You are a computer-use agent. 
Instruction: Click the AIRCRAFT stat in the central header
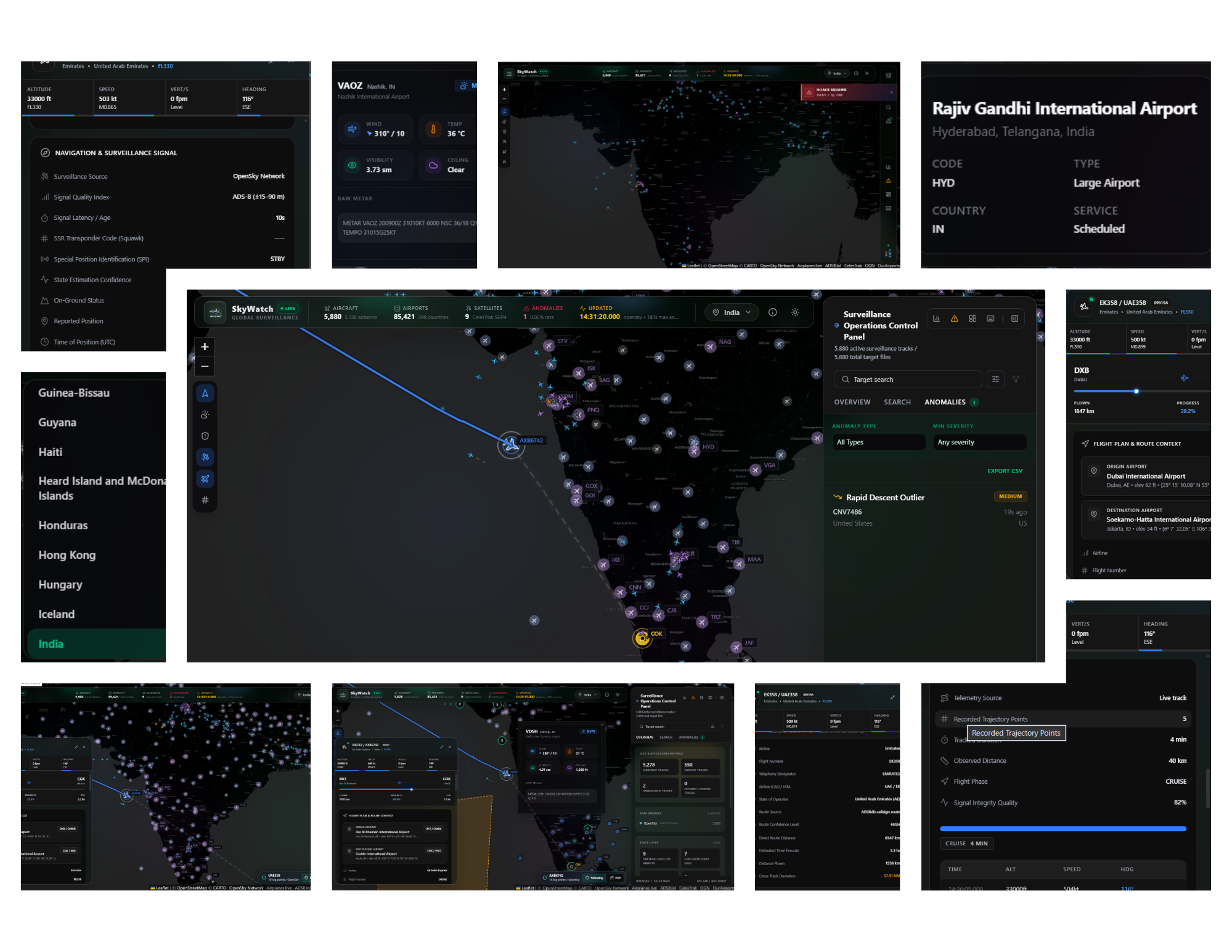coord(350,312)
